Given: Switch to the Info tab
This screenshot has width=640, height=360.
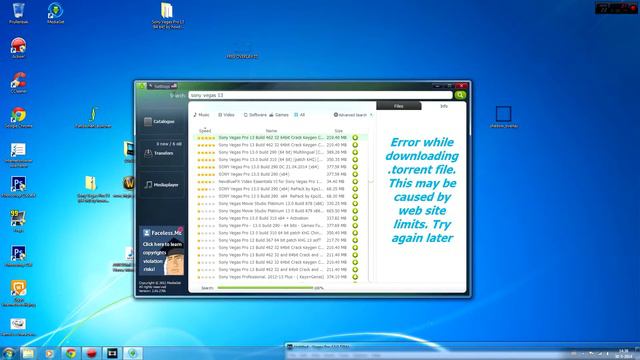Looking at the screenshot, I should (x=444, y=106).
